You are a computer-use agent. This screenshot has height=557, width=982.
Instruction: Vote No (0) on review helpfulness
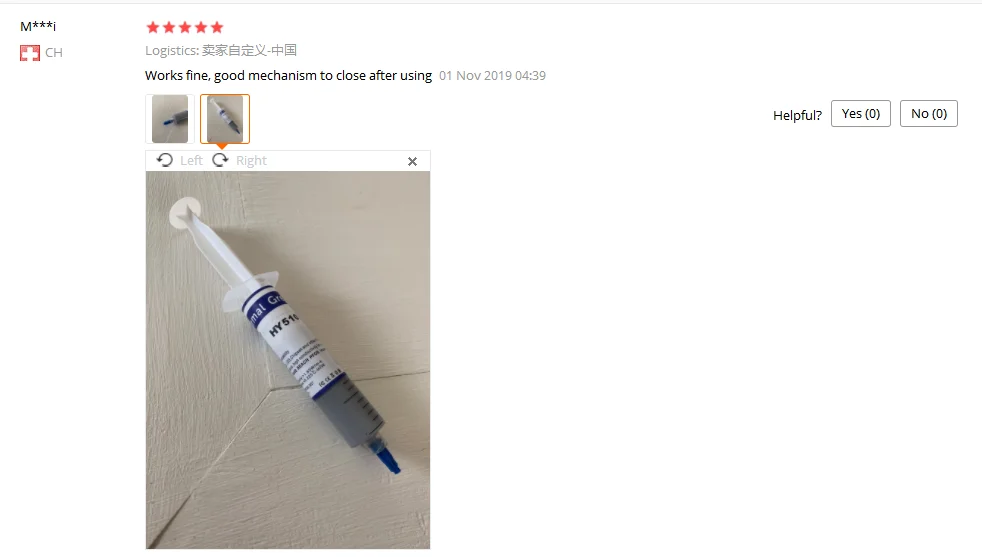point(929,113)
